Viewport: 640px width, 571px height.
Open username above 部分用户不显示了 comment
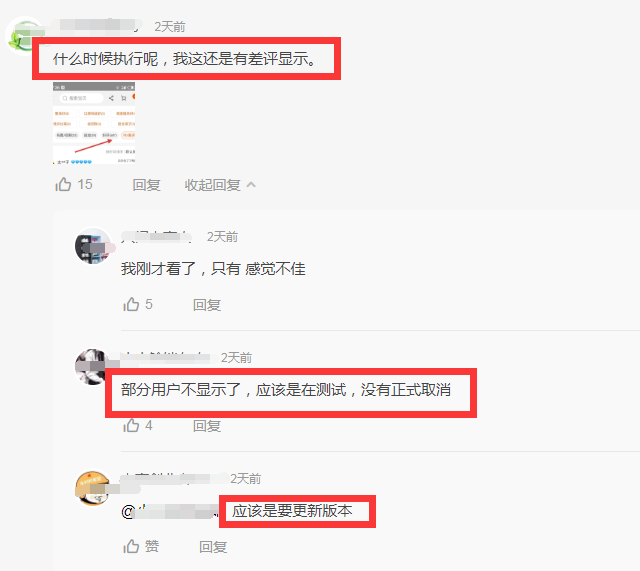click(166, 358)
